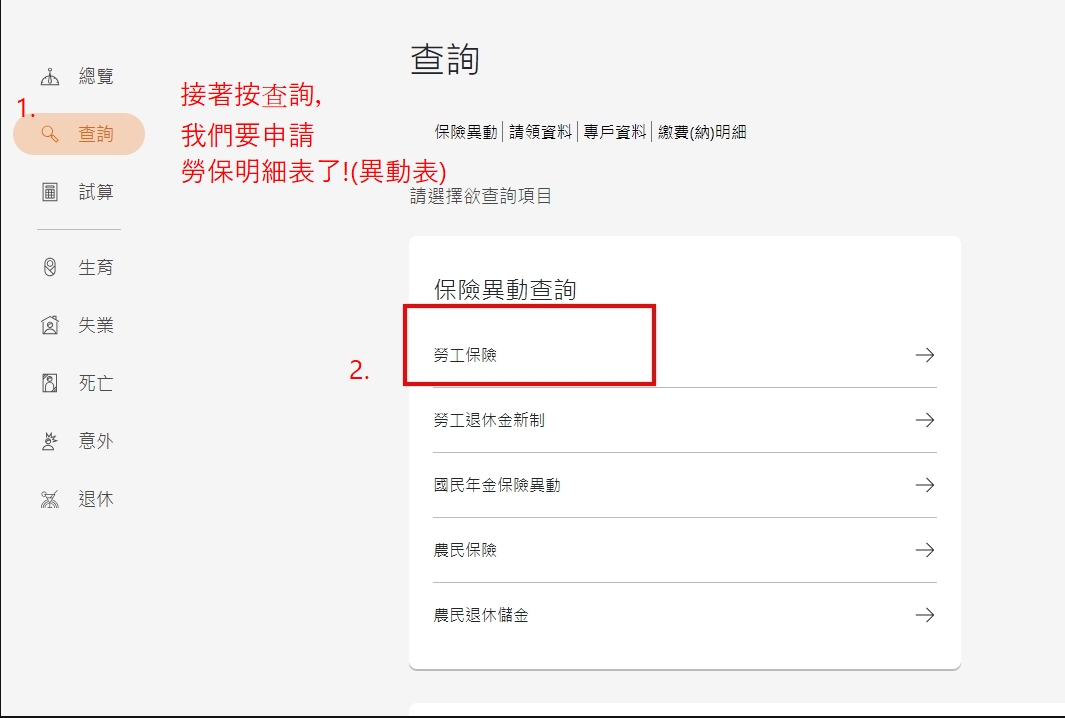Select the 退休 retirement icon

pyautogui.click(x=50, y=499)
